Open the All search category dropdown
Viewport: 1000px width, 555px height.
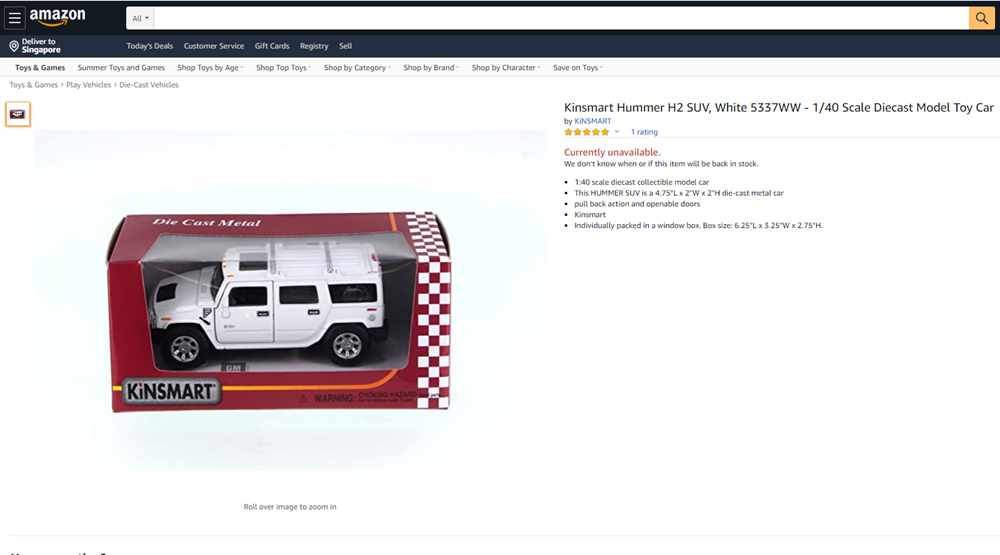pos(141,18)
